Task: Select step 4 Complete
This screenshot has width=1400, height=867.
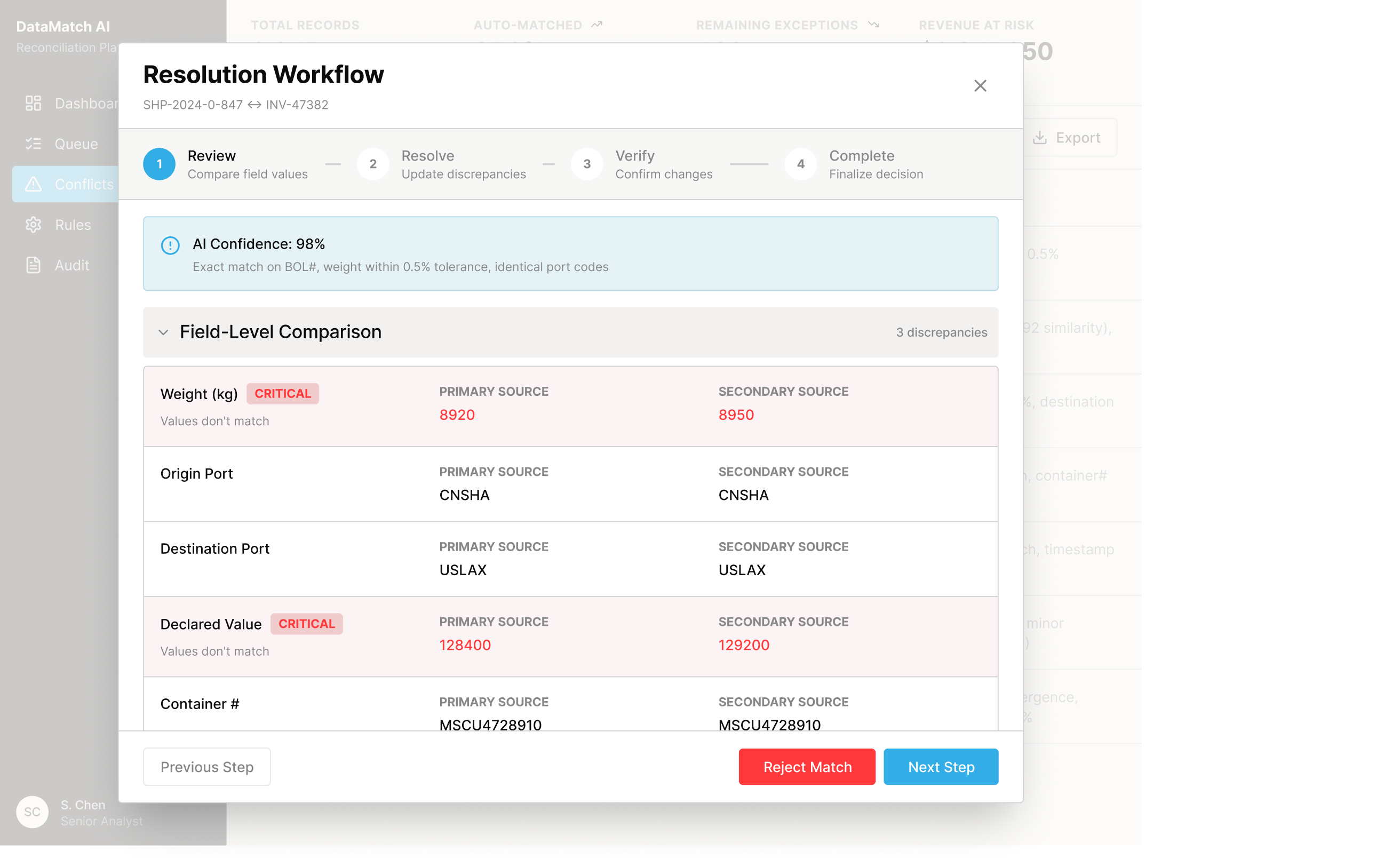Action: [800, 164]
